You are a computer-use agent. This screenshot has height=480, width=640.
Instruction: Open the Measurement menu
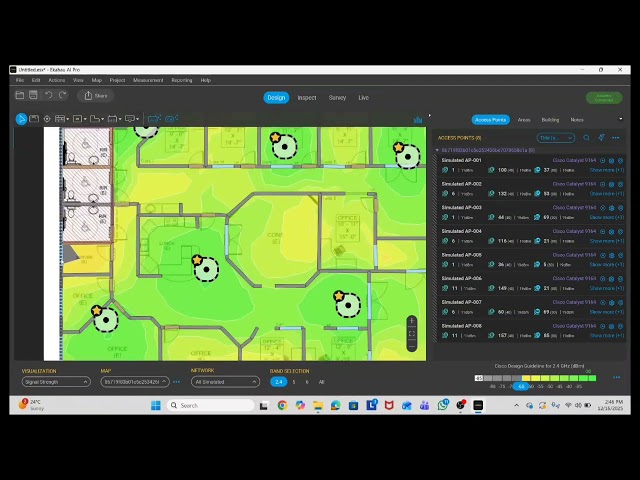point(148,80)
